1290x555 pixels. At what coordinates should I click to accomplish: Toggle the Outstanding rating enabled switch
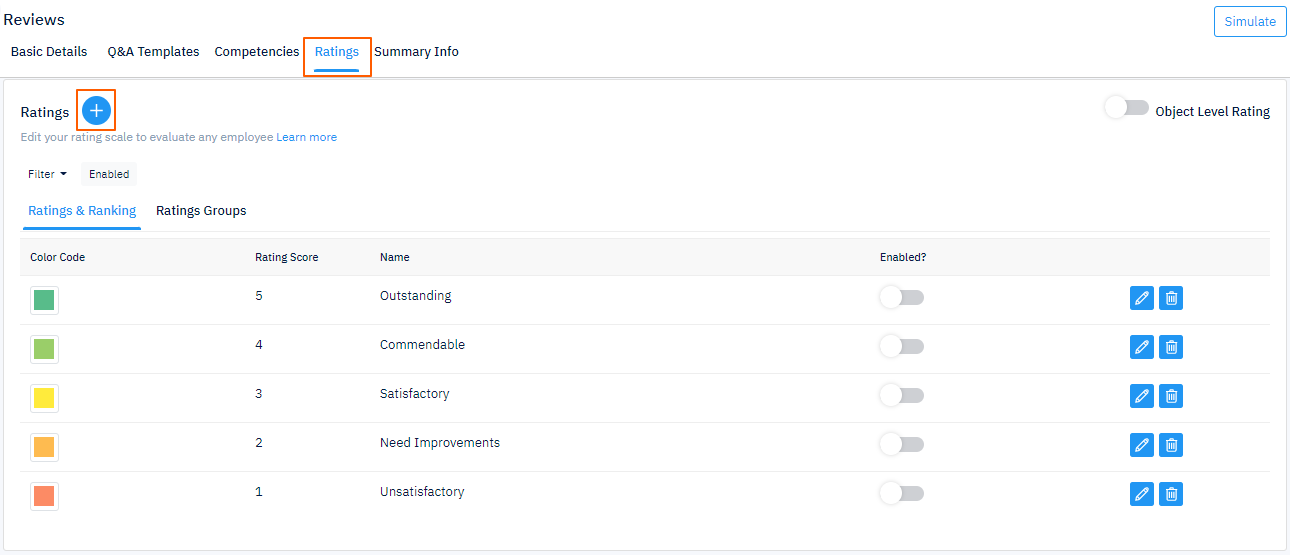point(902,297)
